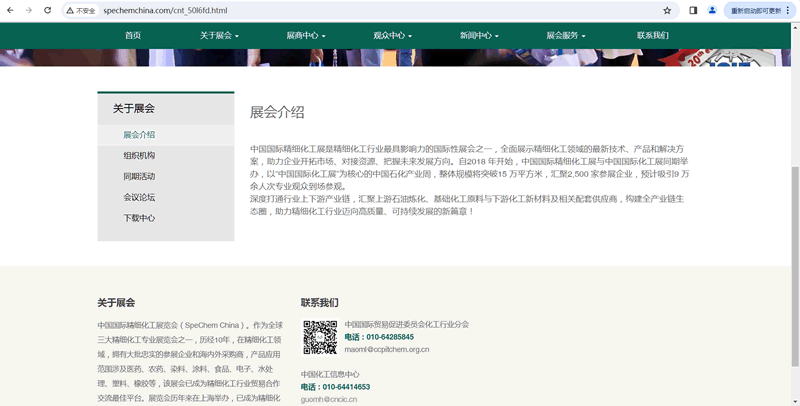Click the 不安全 site security indicator
The image size is (800, 406).
[x=81, y=10]
